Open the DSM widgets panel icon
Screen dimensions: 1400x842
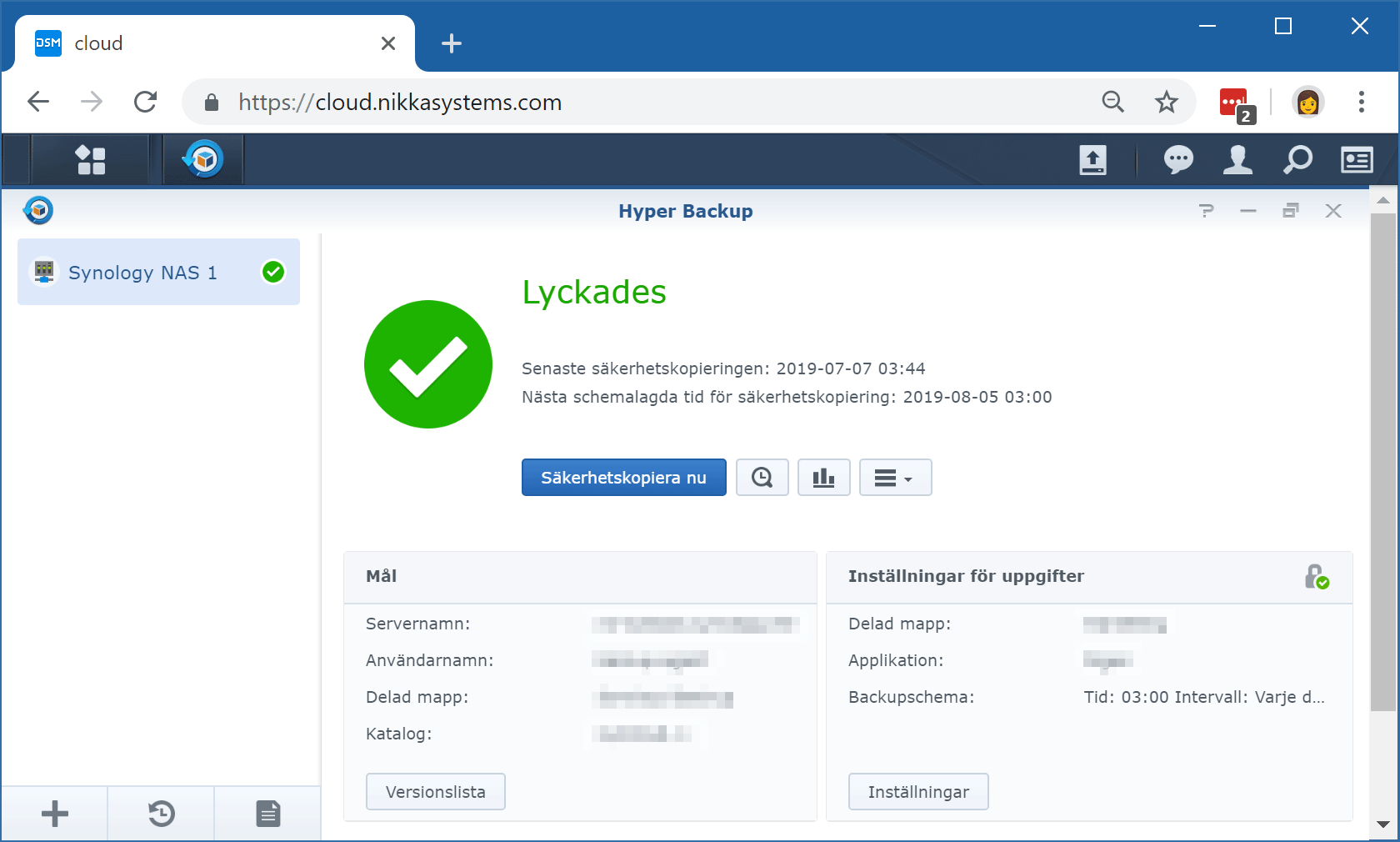(x=1357, y=159)
